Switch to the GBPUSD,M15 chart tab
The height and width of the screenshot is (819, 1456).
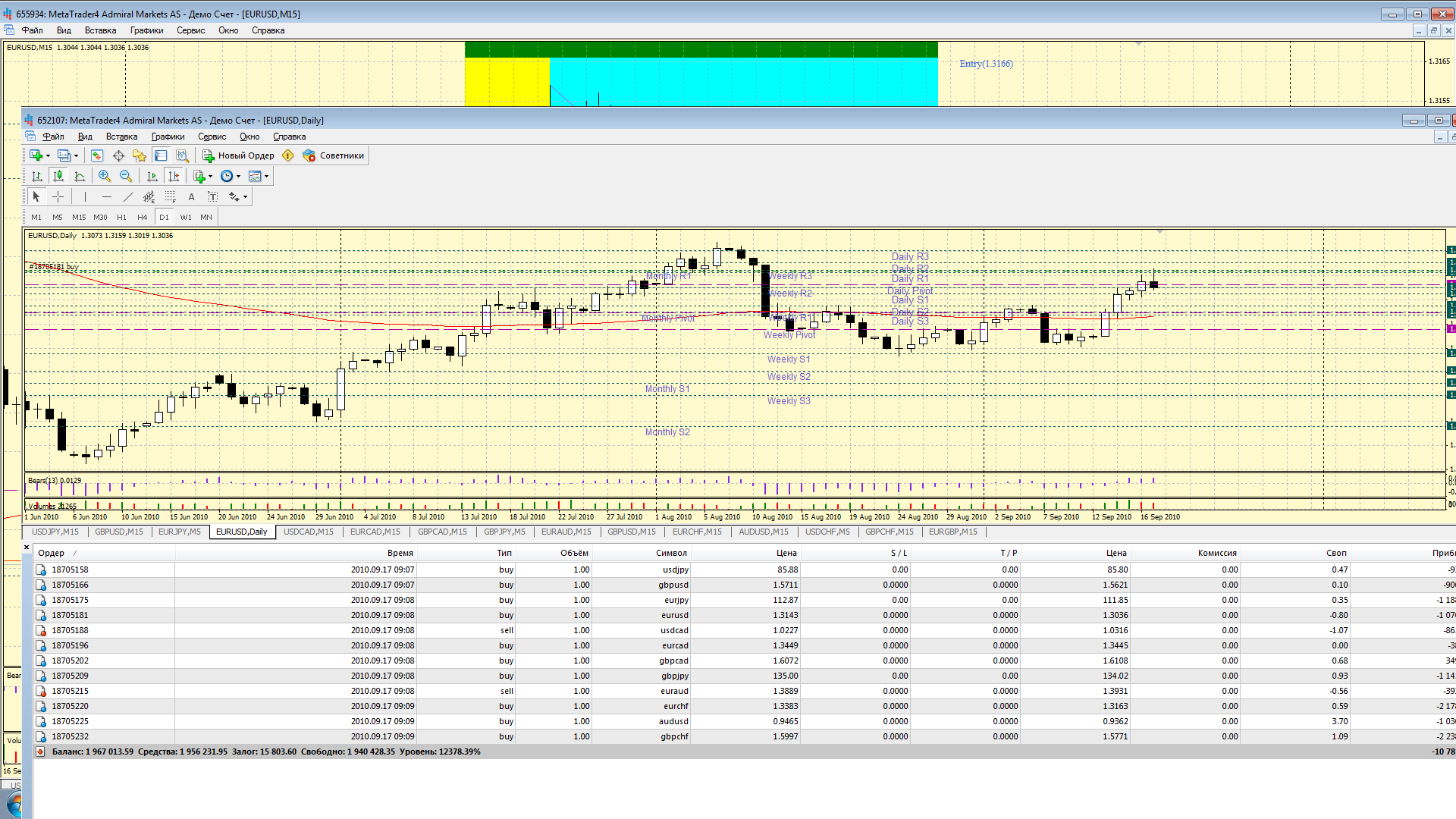(x=118, y=532)
